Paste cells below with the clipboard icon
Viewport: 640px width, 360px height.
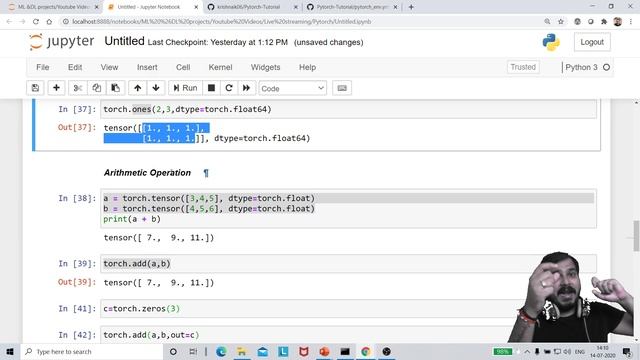tap(116, 88)
